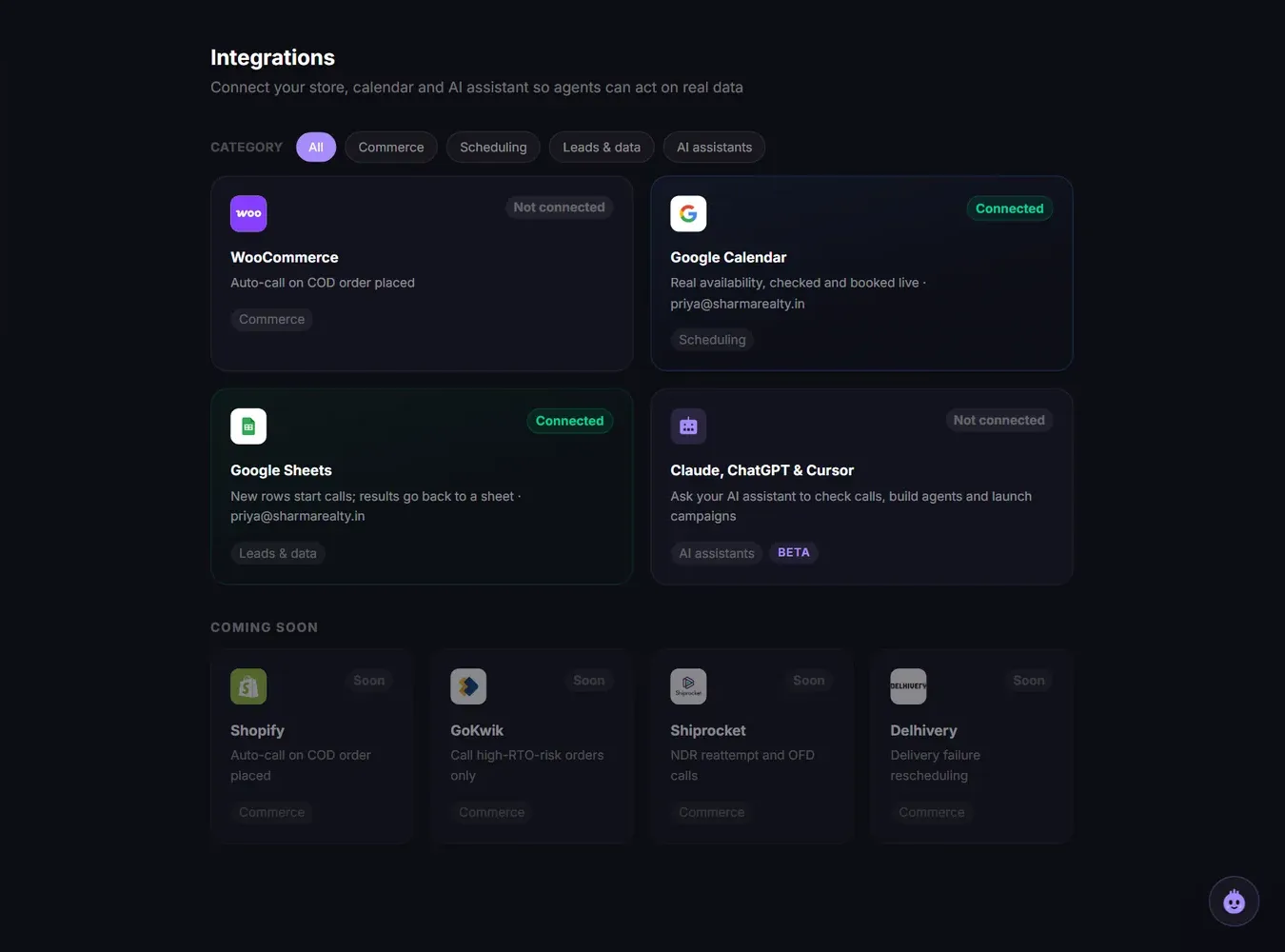Click the GoKwik card title

[x=477, y=730]
